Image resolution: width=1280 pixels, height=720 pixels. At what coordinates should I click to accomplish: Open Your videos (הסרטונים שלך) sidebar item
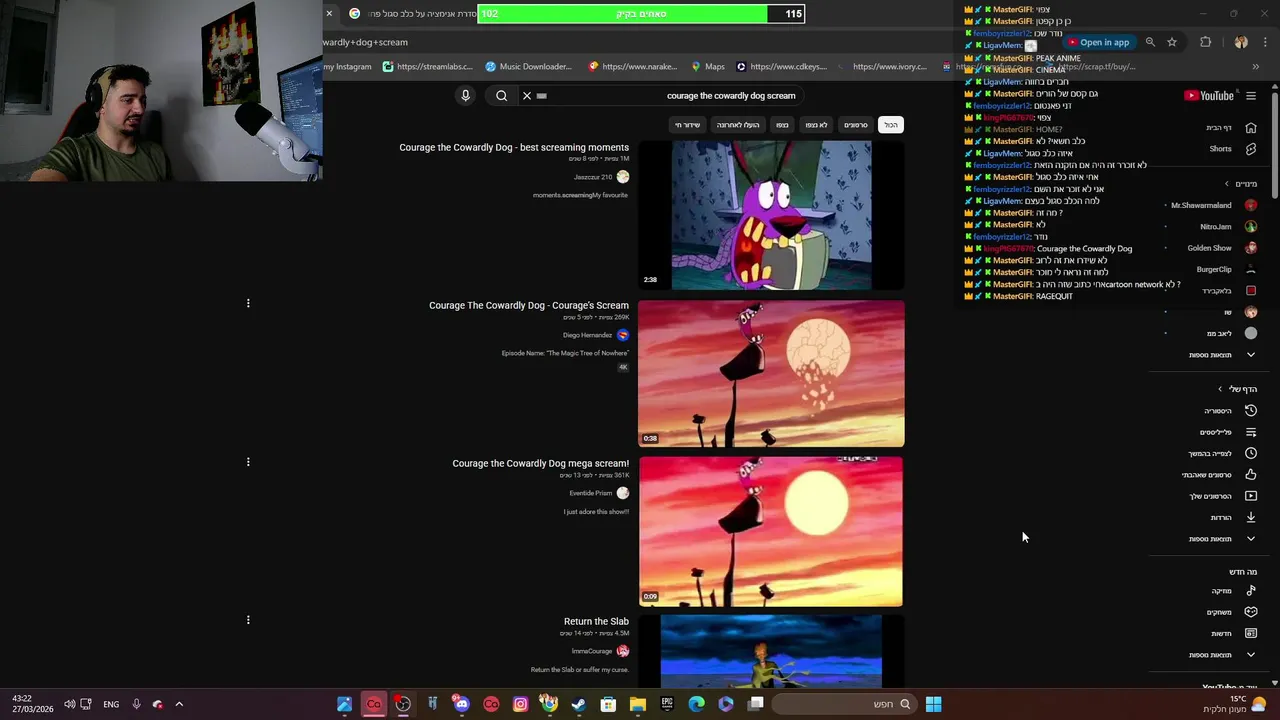(1222, 496)
